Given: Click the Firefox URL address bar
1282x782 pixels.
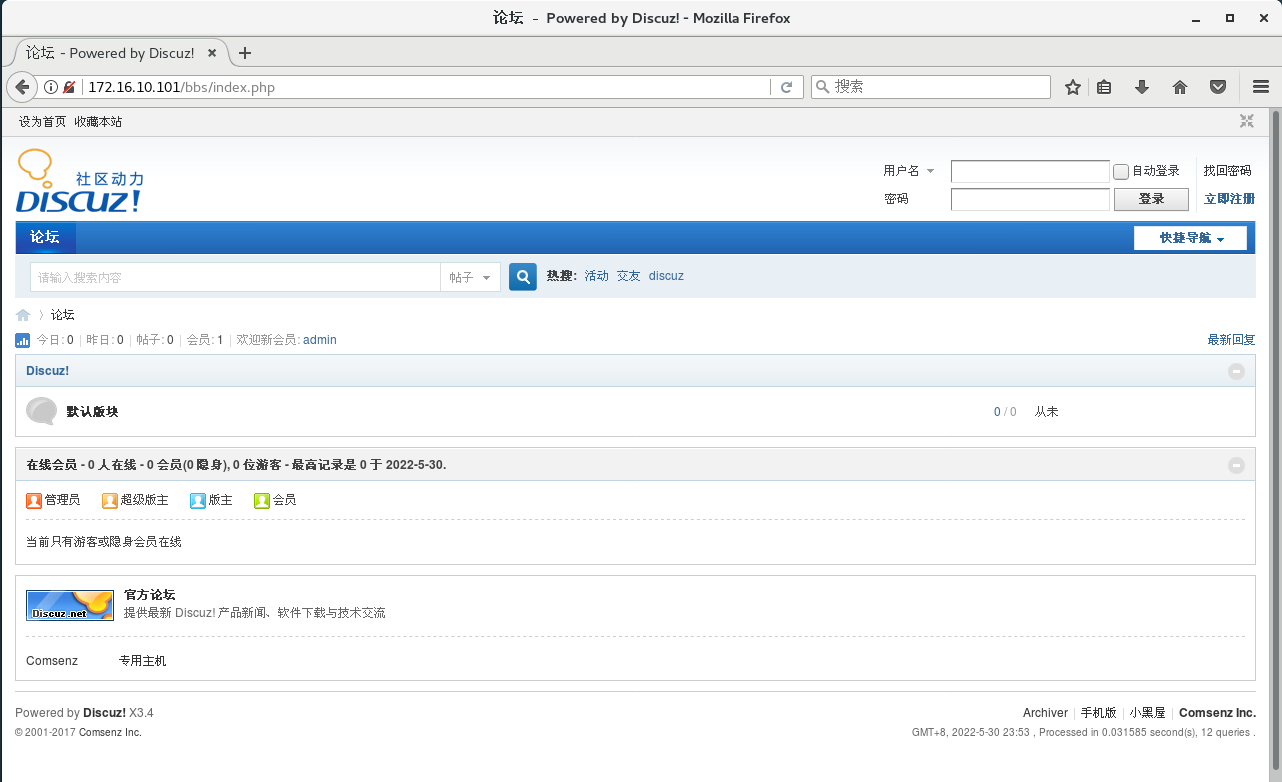Looking at the screenshot, I should point(425,87).
